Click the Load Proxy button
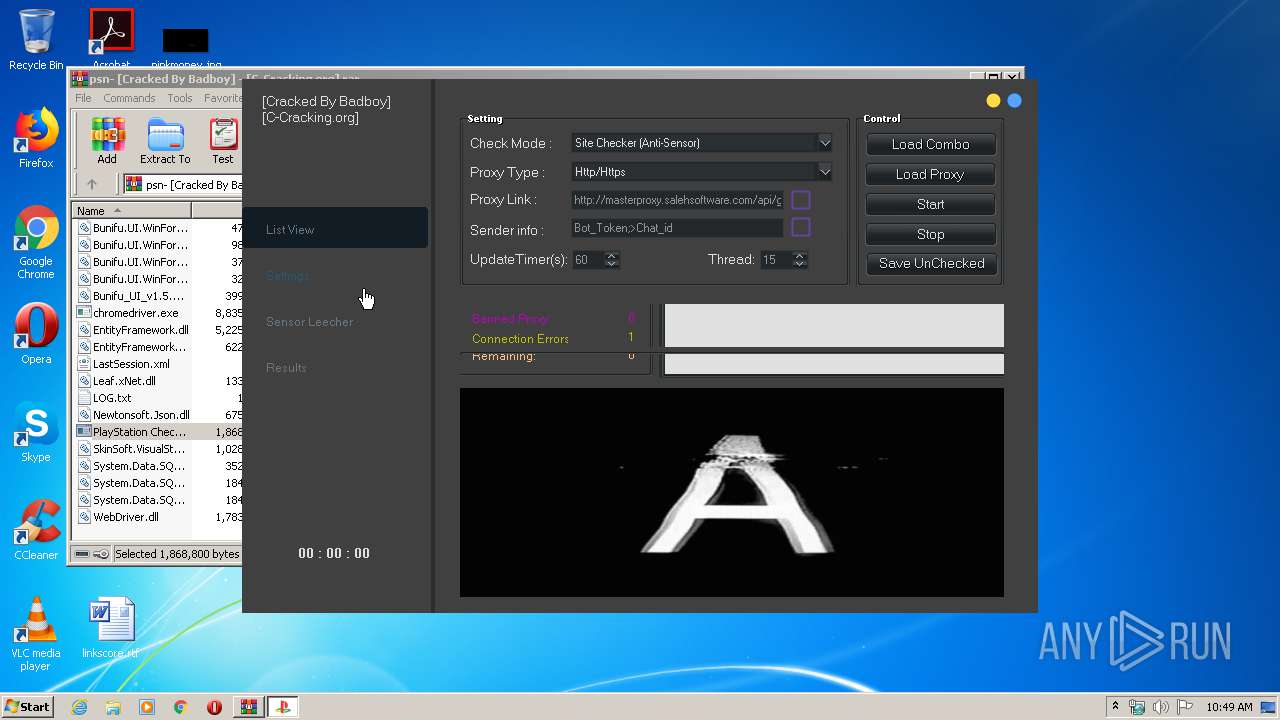This screenshot has height=720, width=1280. coord(930,174)
